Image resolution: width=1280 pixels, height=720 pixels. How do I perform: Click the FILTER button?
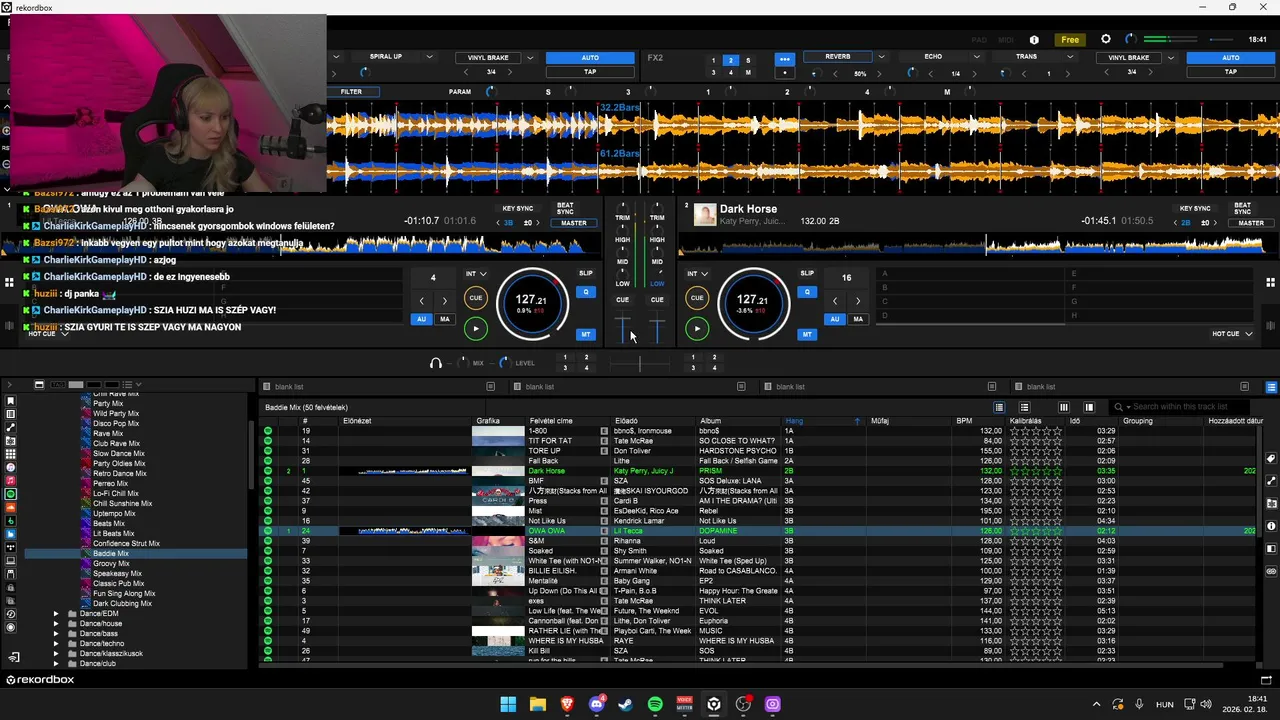[x=351, y=92]
